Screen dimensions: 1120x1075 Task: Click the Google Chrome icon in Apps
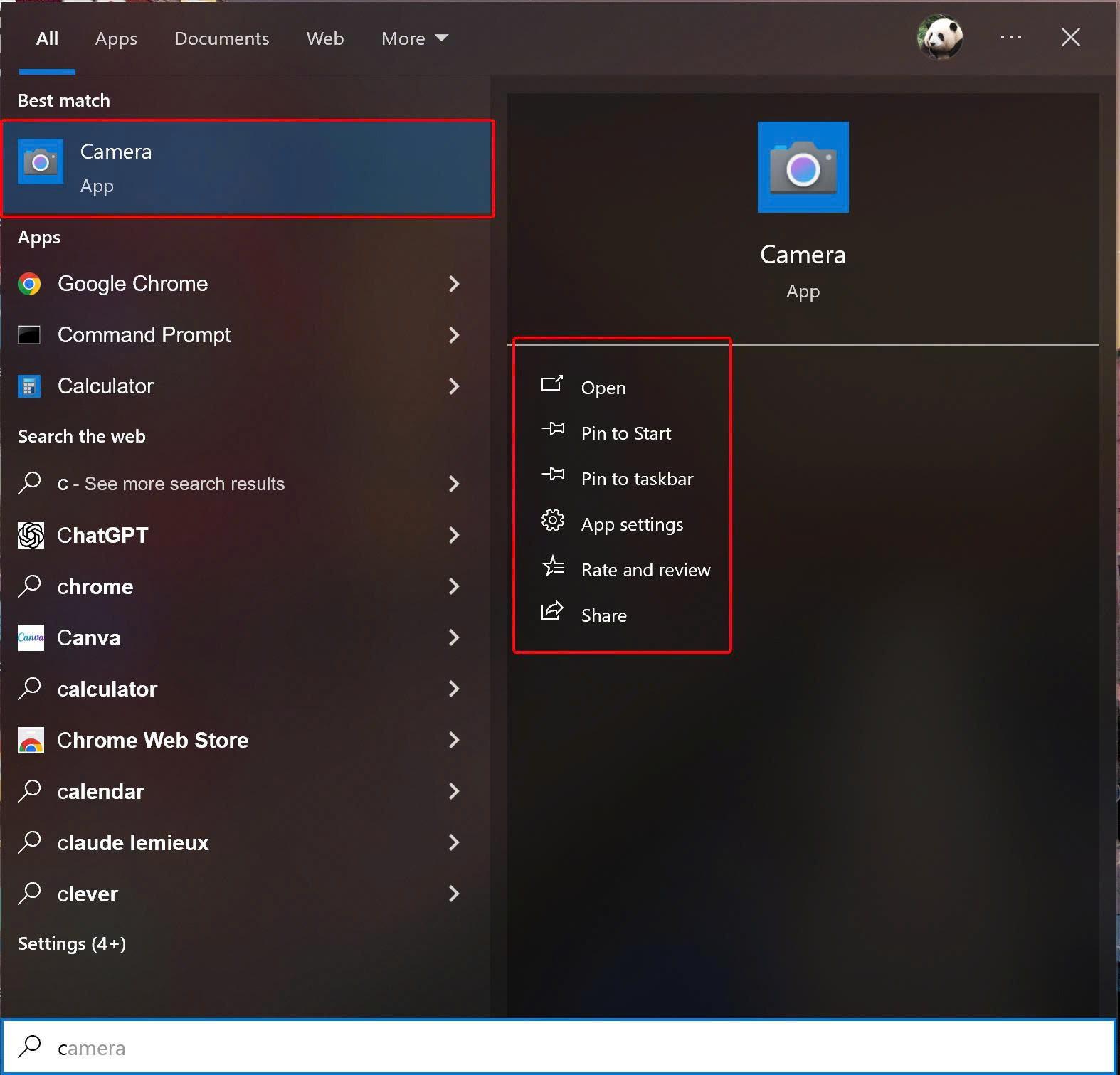29,284
